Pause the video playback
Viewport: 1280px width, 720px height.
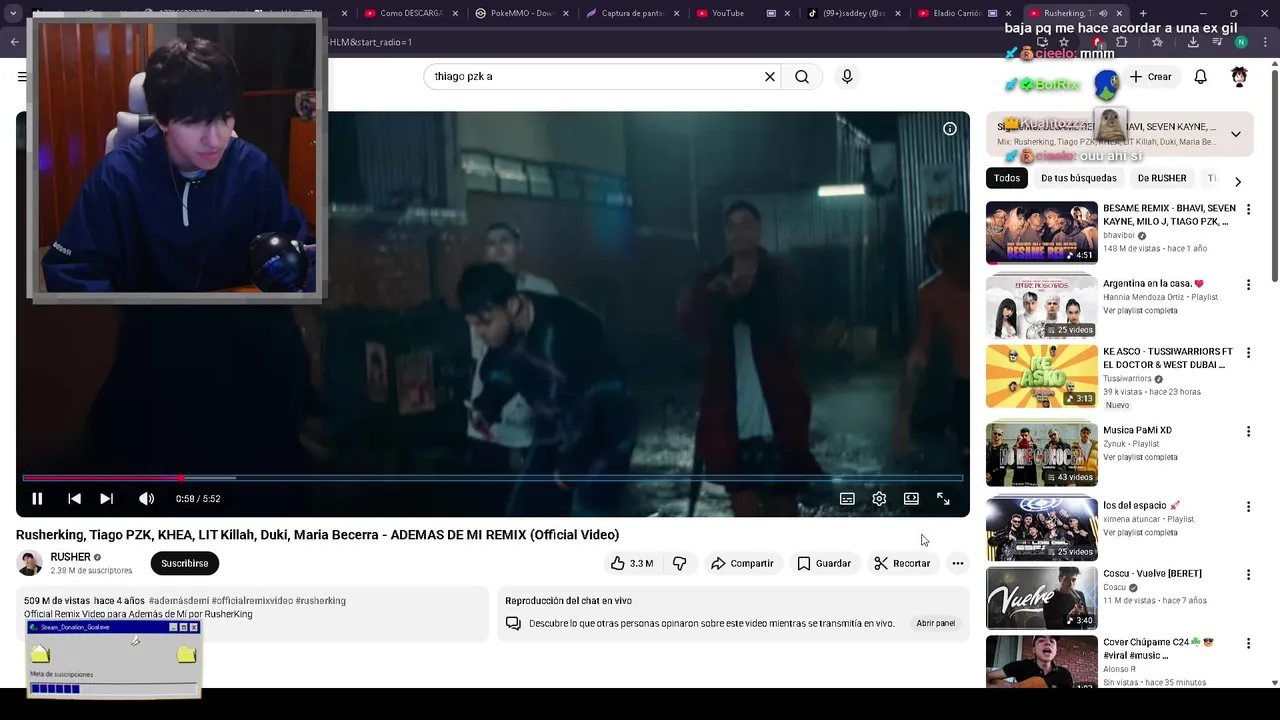(37, 499)
